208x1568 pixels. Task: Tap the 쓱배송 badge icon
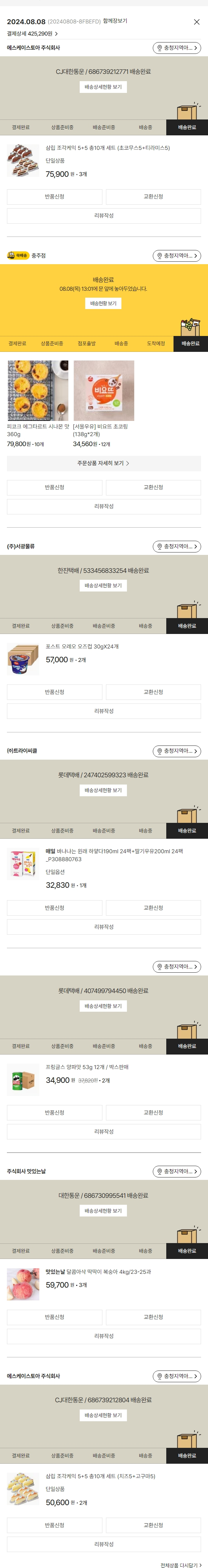pyautogui.click(x=18, y=256)
